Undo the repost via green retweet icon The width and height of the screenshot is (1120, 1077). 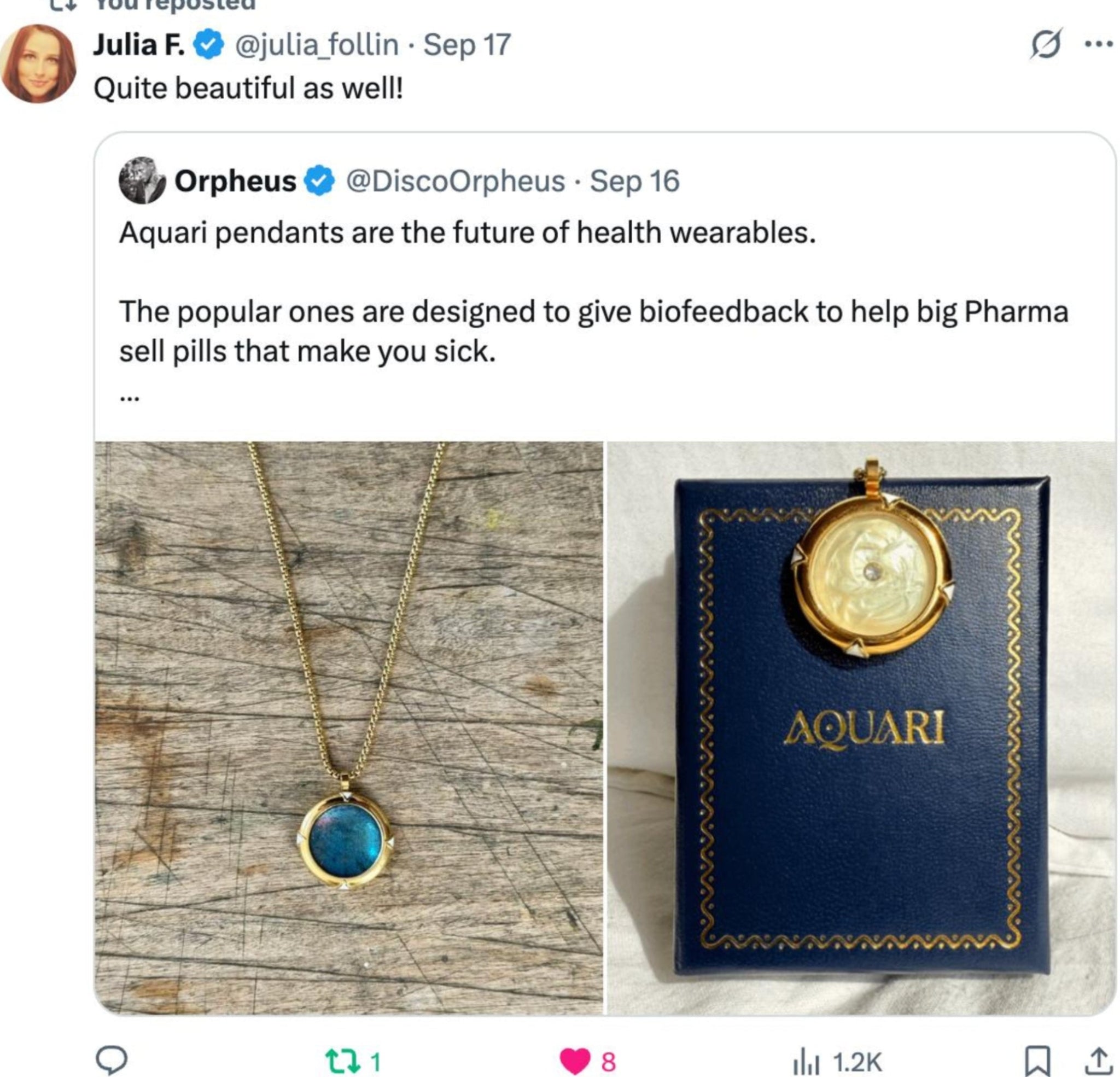[x=343, y=1061]
